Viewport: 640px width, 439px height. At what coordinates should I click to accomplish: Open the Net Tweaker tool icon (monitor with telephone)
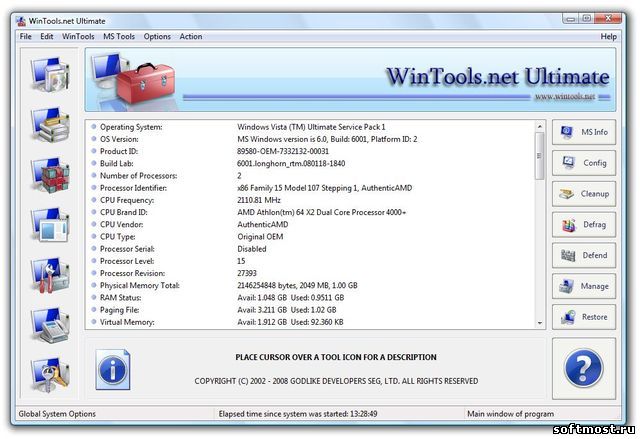tap(50, 326)
